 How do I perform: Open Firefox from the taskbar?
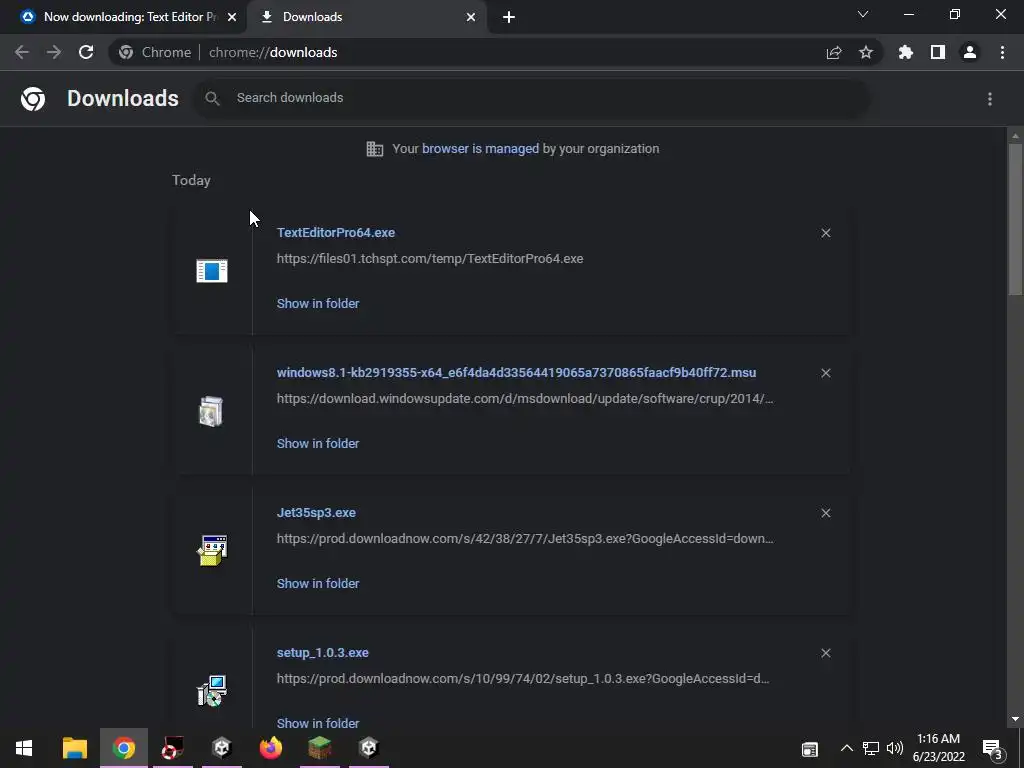pos(270,748)
